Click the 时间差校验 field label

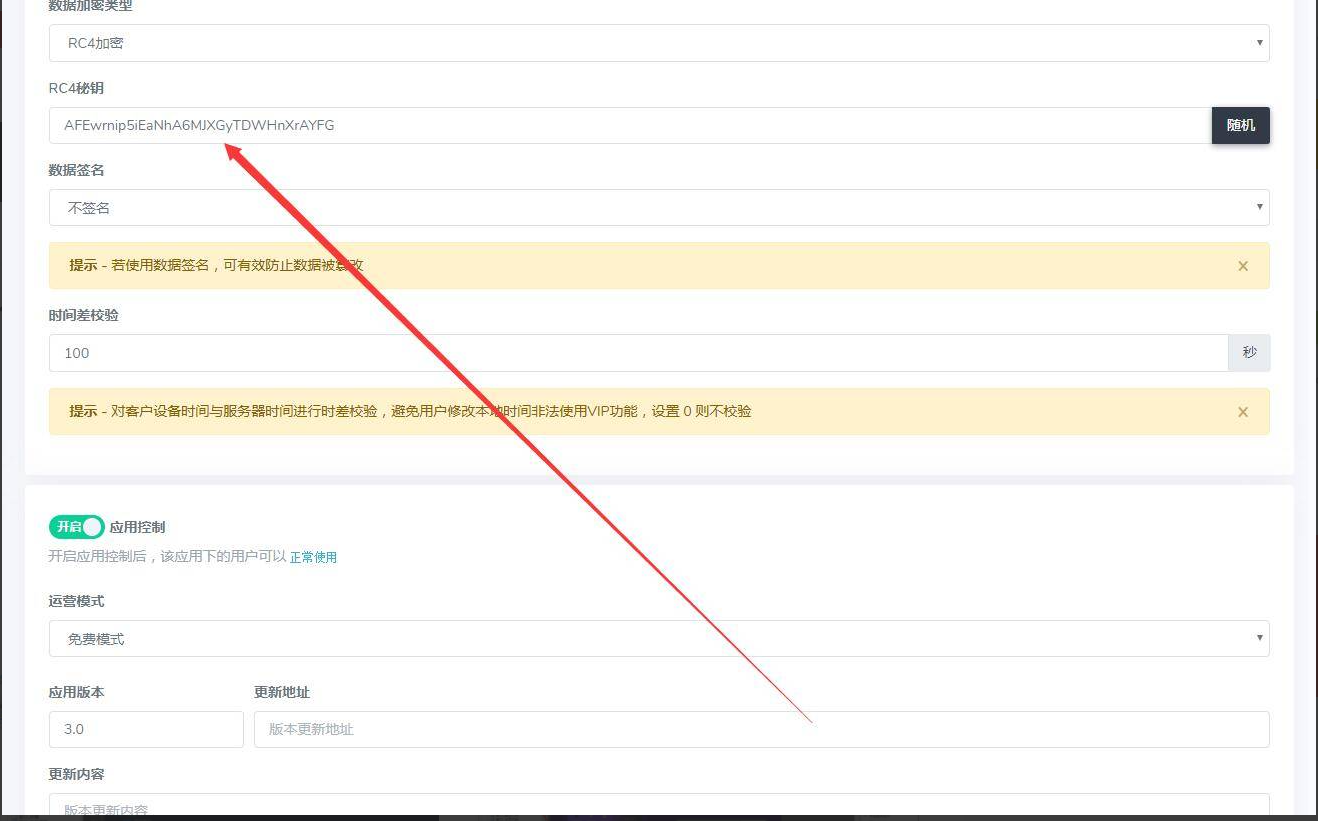[x=83, y=315]
